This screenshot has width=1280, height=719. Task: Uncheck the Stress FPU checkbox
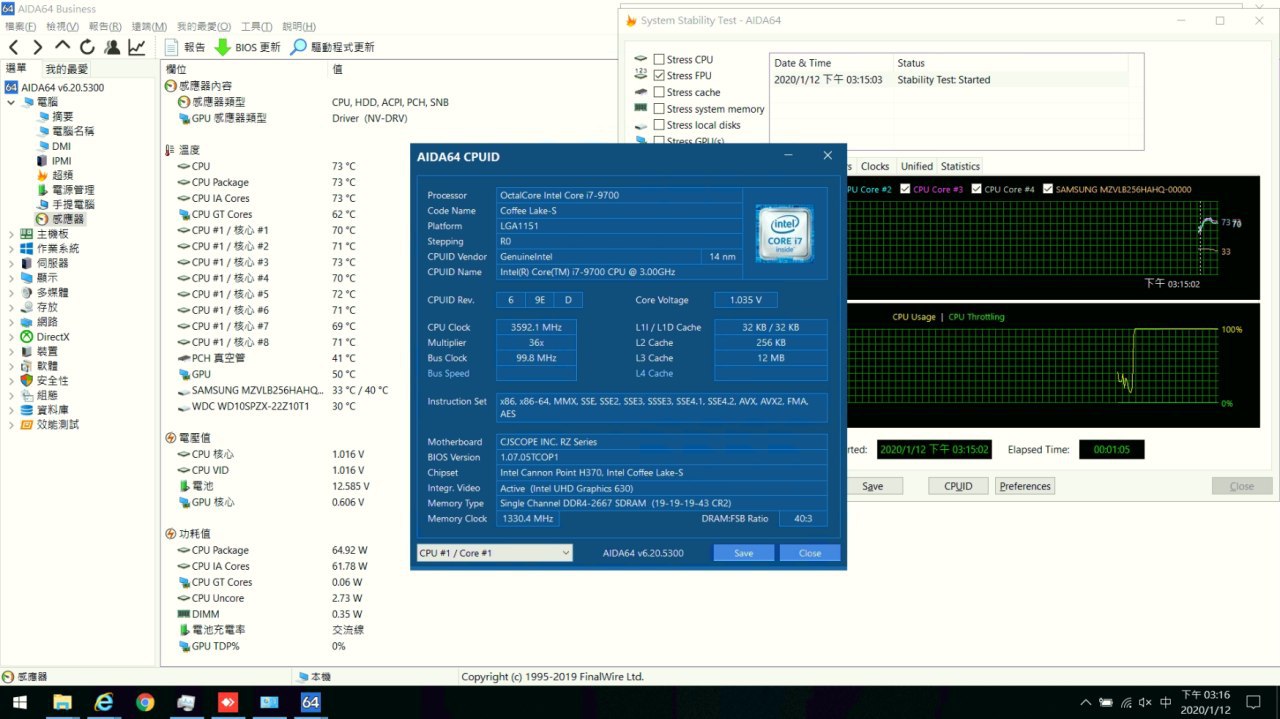point(659,76)
